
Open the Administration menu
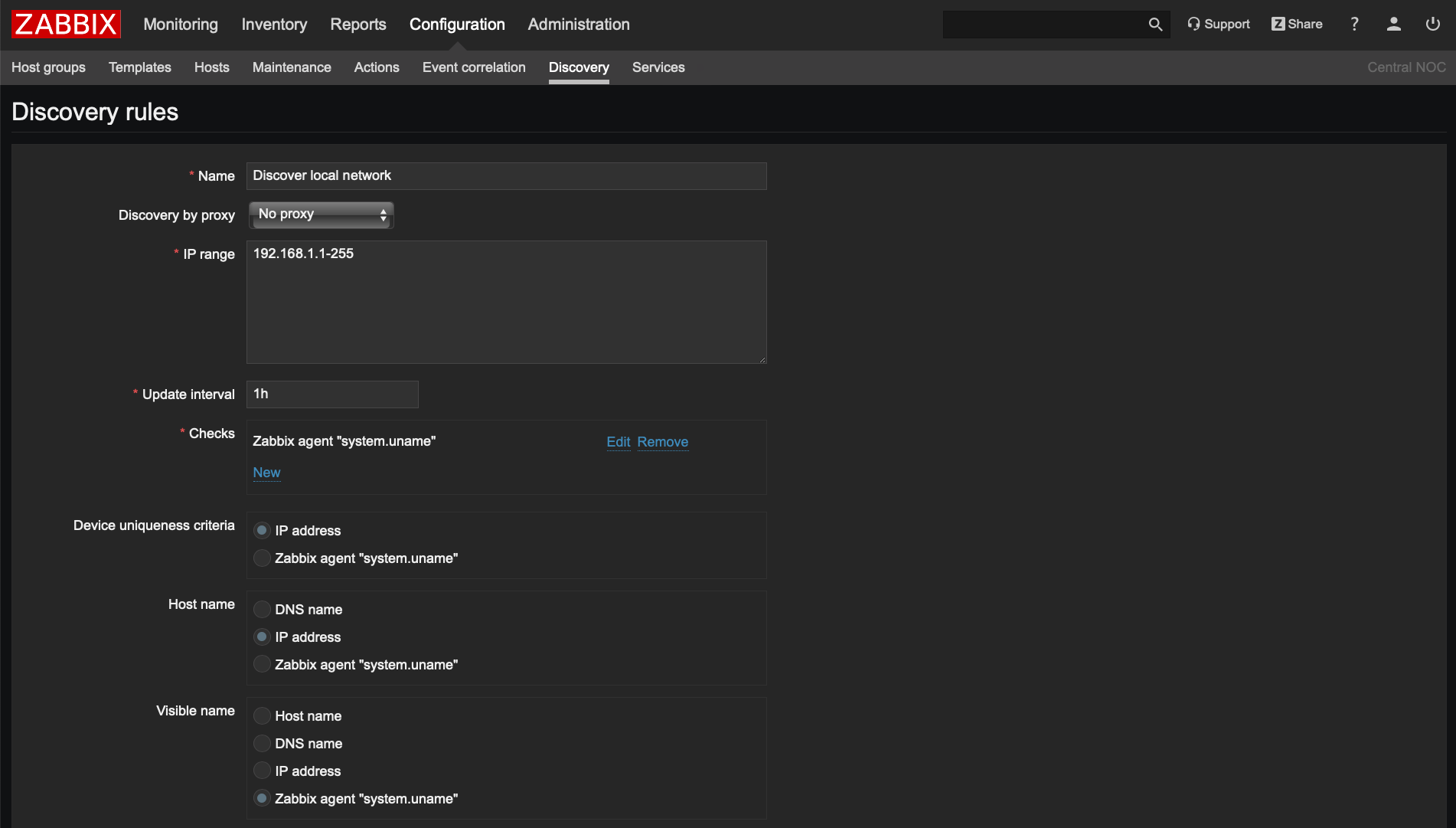578,24
